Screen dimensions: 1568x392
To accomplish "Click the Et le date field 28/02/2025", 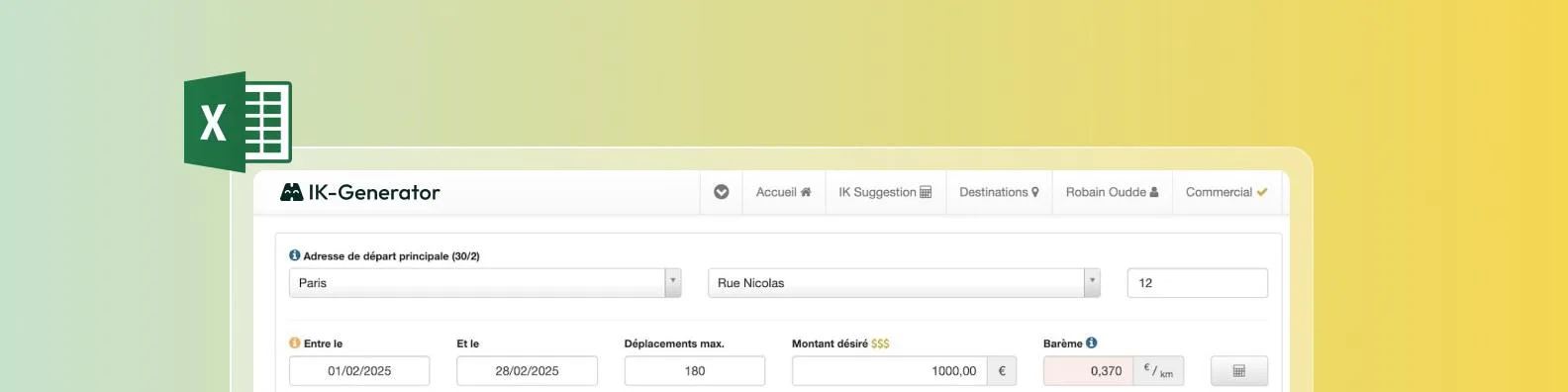I will tap(527, 371).
